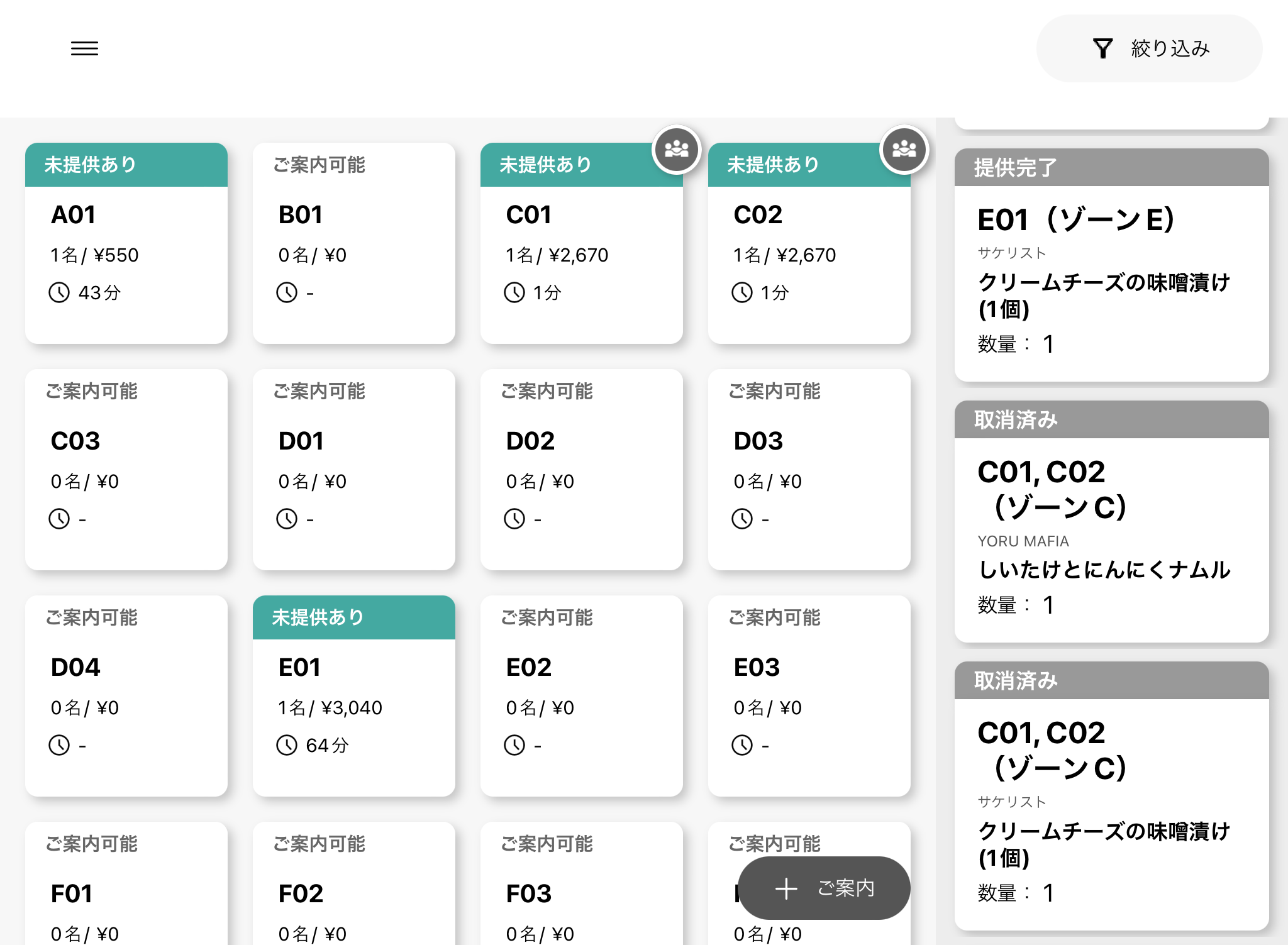
Task: Select available table F02
Action: pos(353,893)
